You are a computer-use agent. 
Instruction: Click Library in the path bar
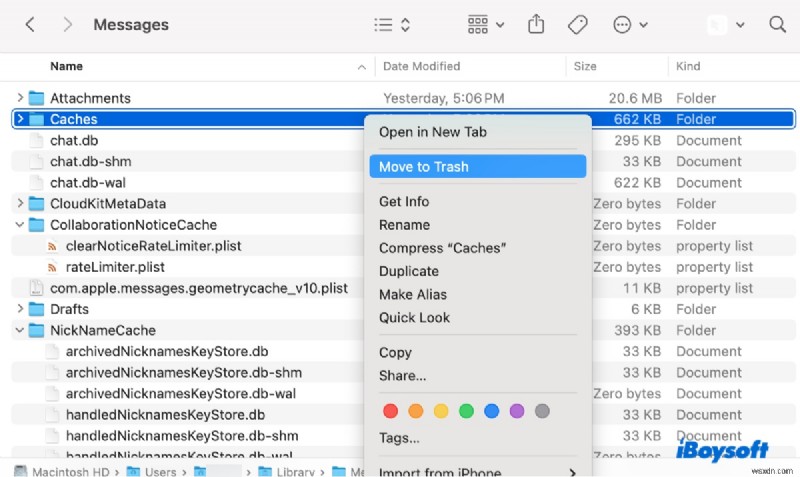(x=287, y=472)
